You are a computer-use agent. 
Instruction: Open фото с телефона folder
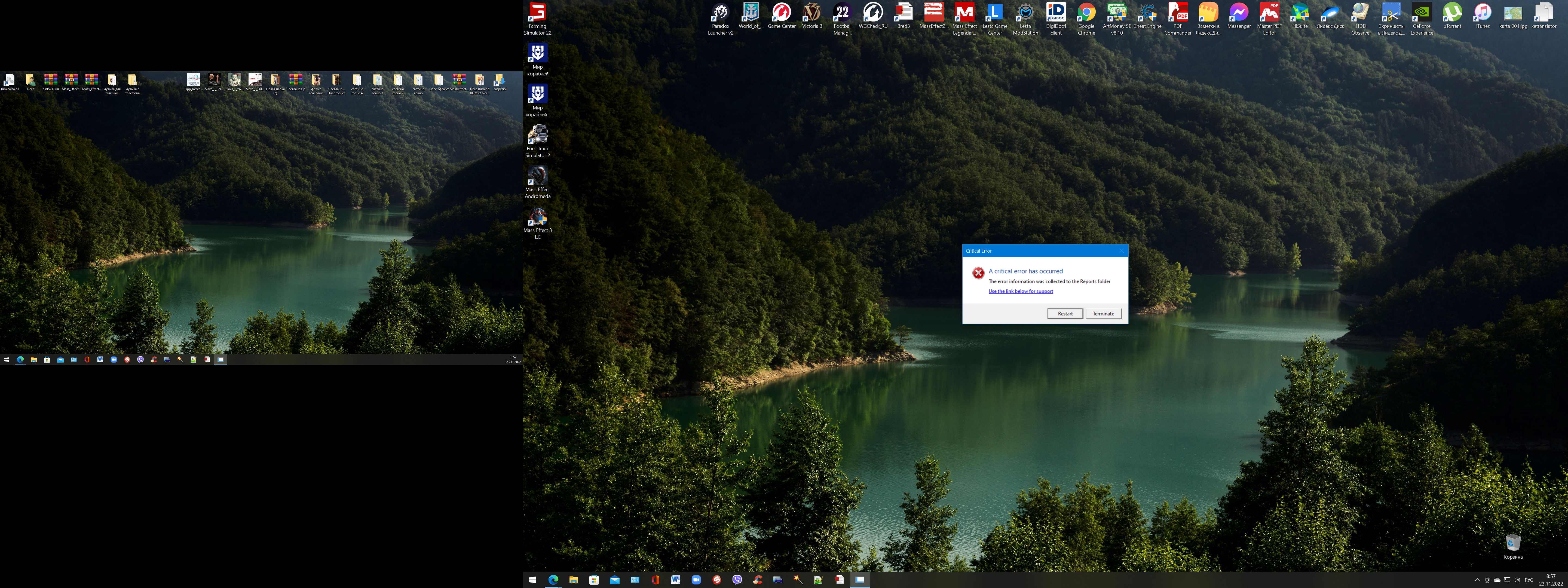click(316, 84)
